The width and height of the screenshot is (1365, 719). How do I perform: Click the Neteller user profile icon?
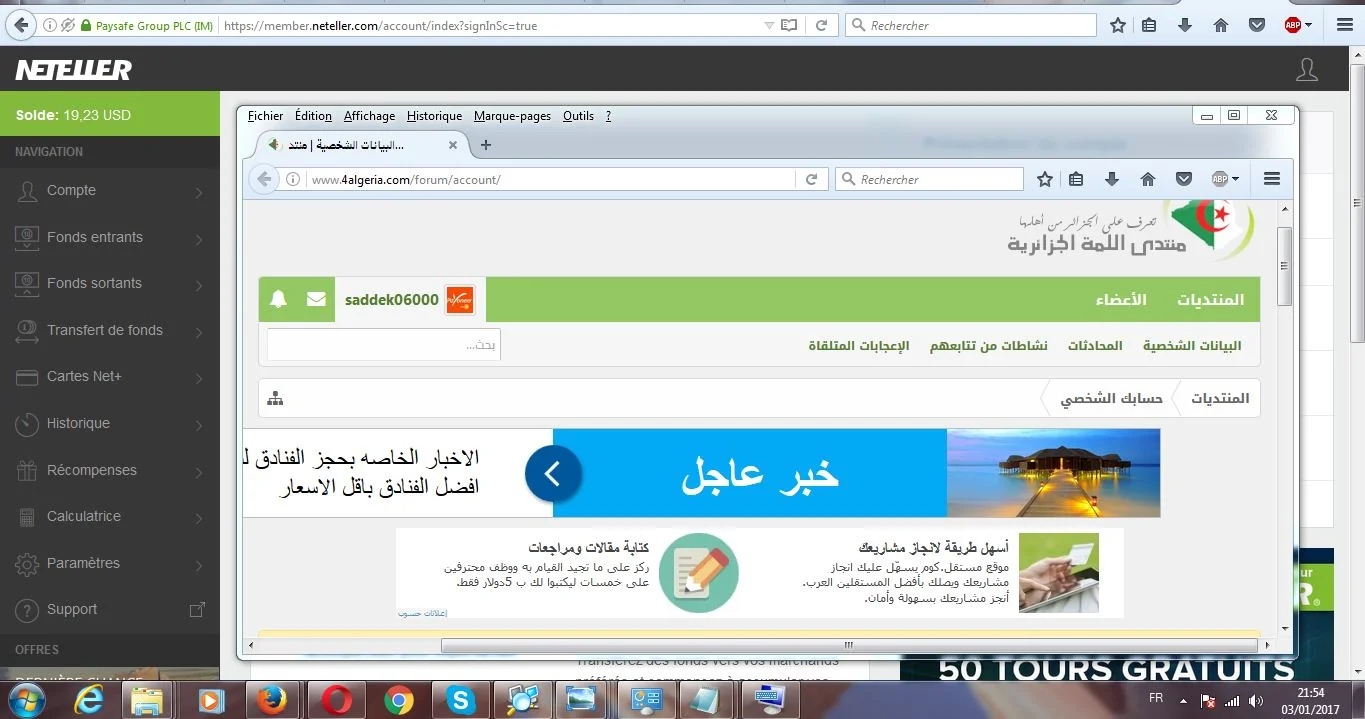[x=1306, y=70]
